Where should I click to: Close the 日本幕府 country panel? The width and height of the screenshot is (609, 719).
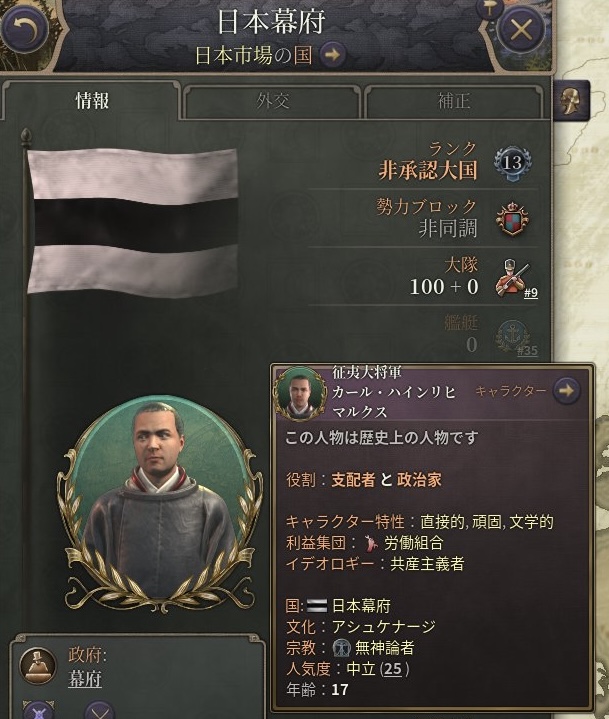pyautogui.click(x=521, y=30)
